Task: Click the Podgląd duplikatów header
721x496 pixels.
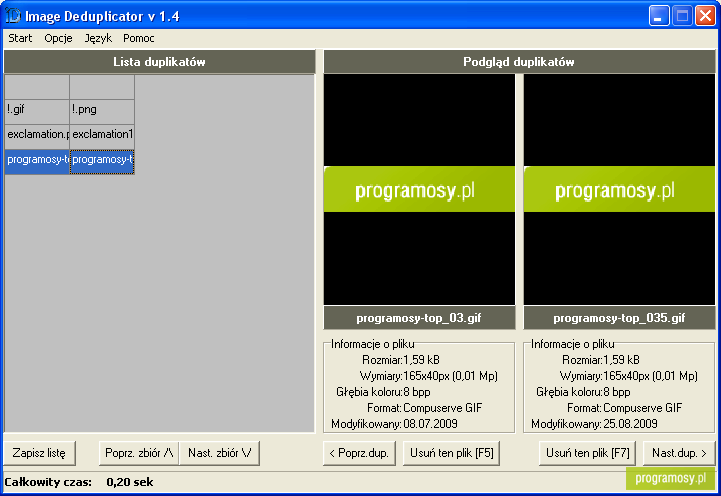Action: tap(519, 62)
